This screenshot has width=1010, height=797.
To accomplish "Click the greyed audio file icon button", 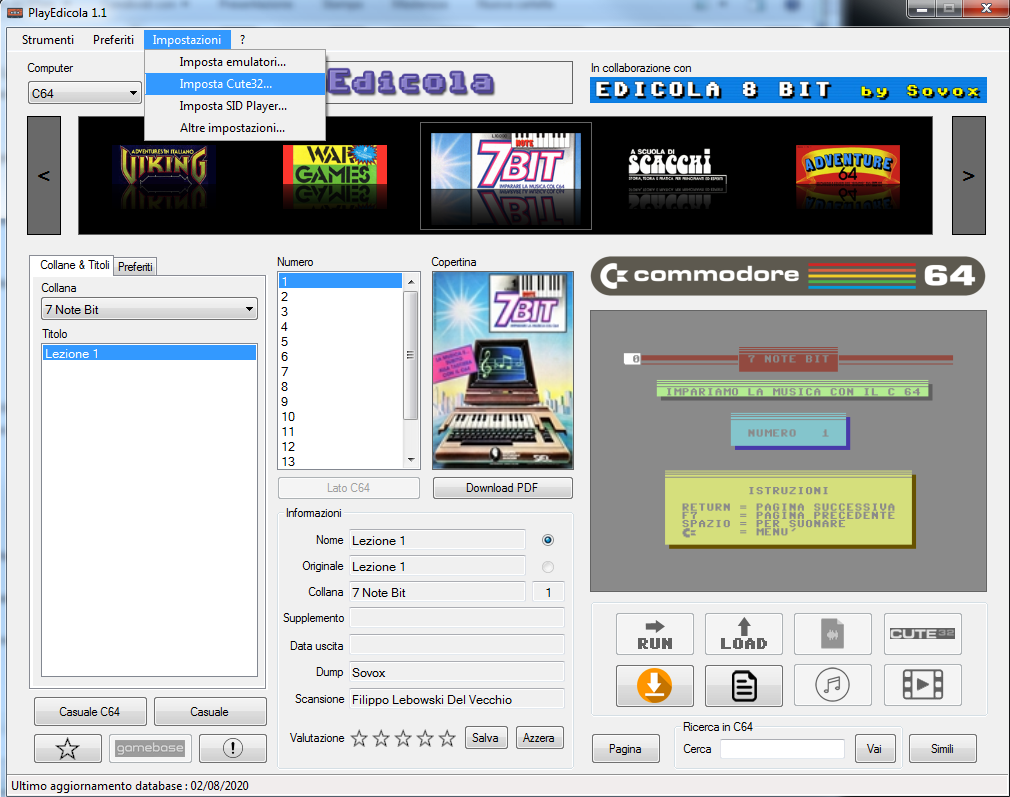I will click(832, 634).
